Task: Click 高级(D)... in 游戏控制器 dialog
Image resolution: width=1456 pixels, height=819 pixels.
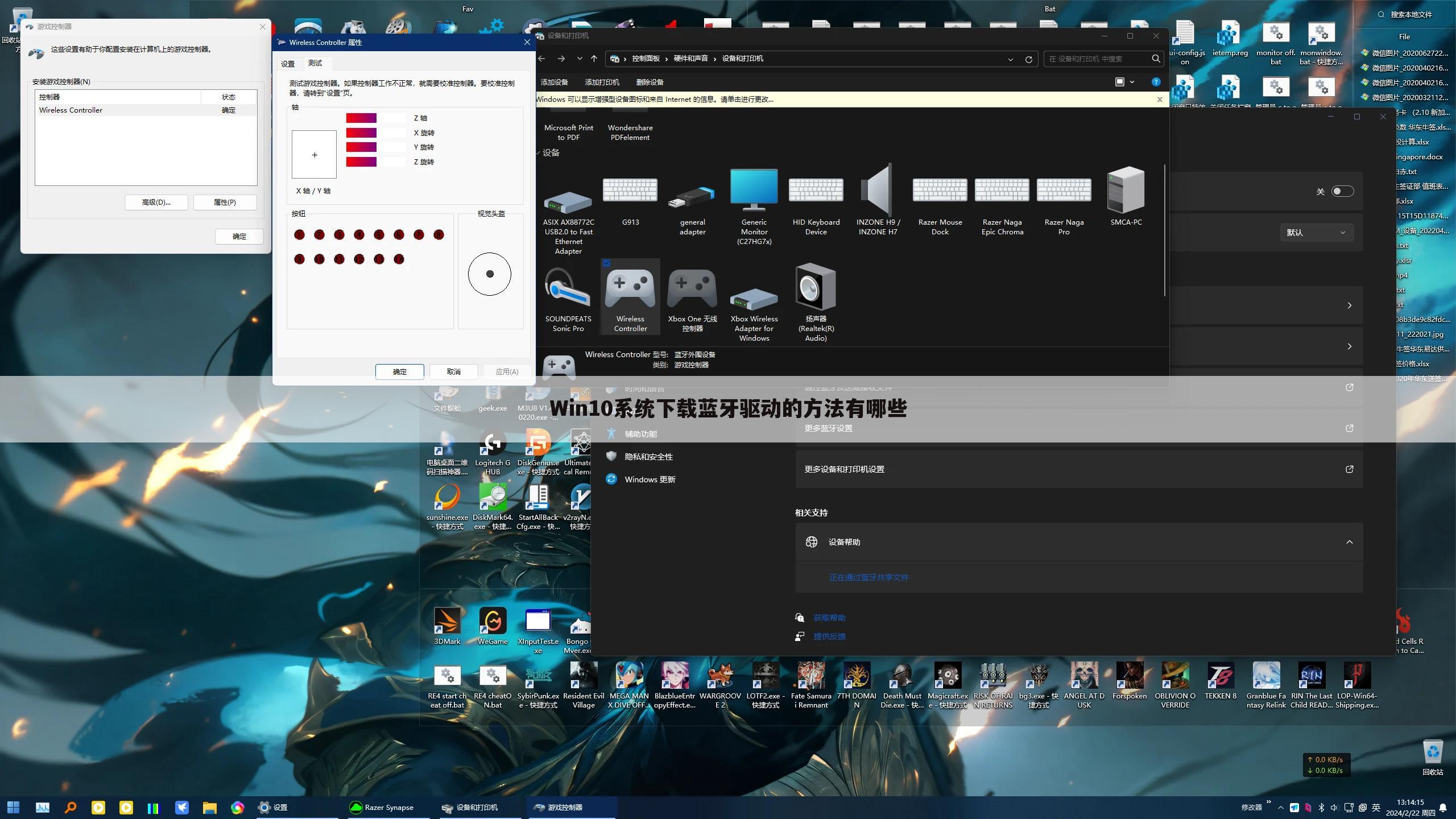Action: [156, 202]
